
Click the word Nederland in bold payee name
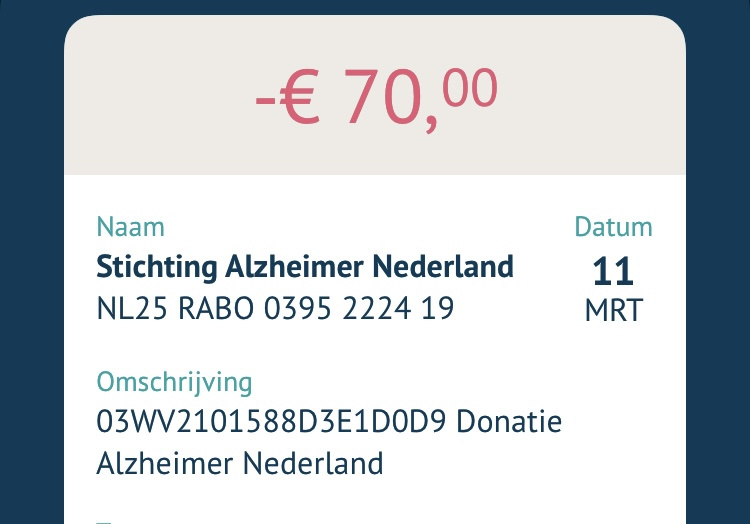point(443,266)
